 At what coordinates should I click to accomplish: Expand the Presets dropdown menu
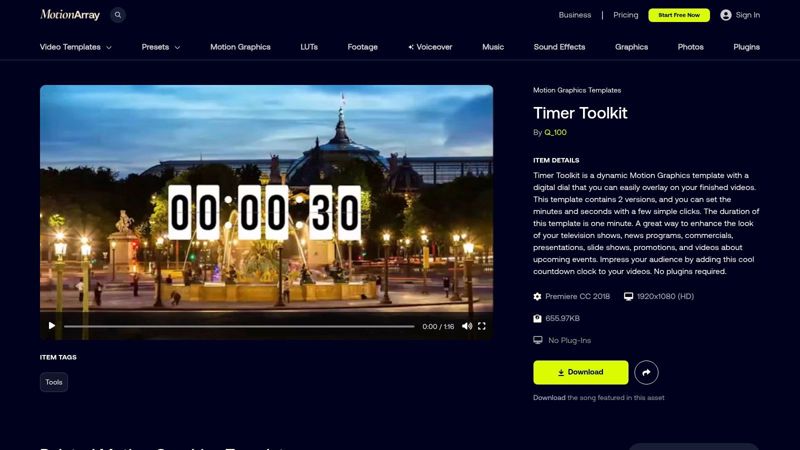click(161, 47)
